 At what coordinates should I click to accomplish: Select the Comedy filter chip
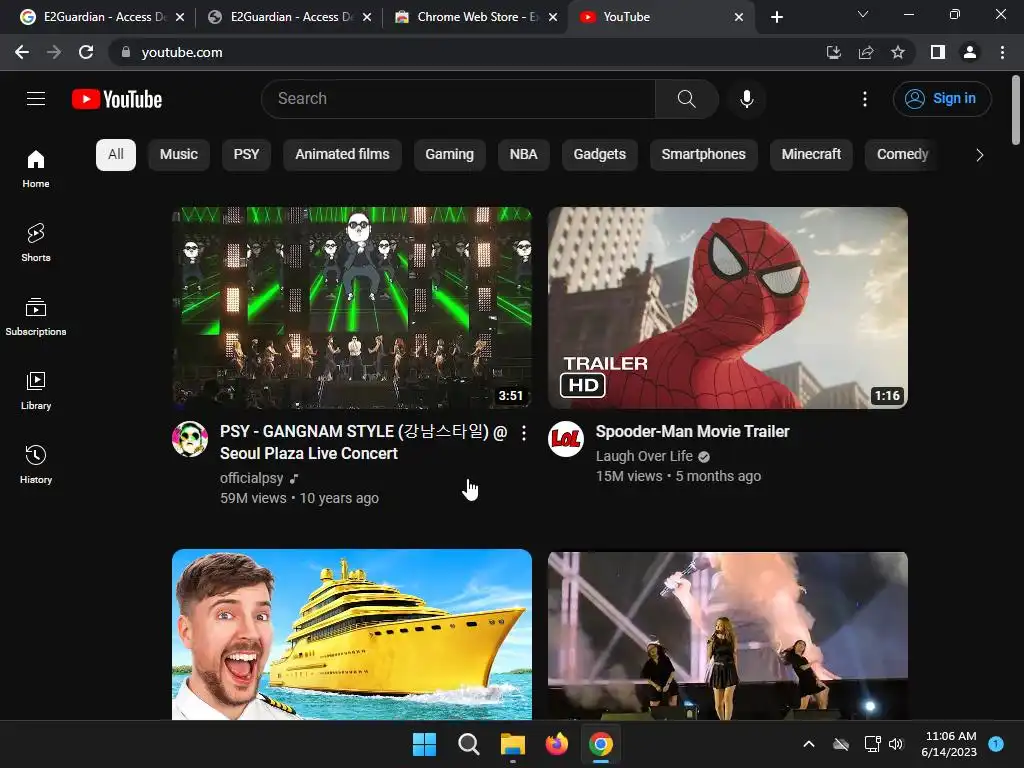click(903, 155)
